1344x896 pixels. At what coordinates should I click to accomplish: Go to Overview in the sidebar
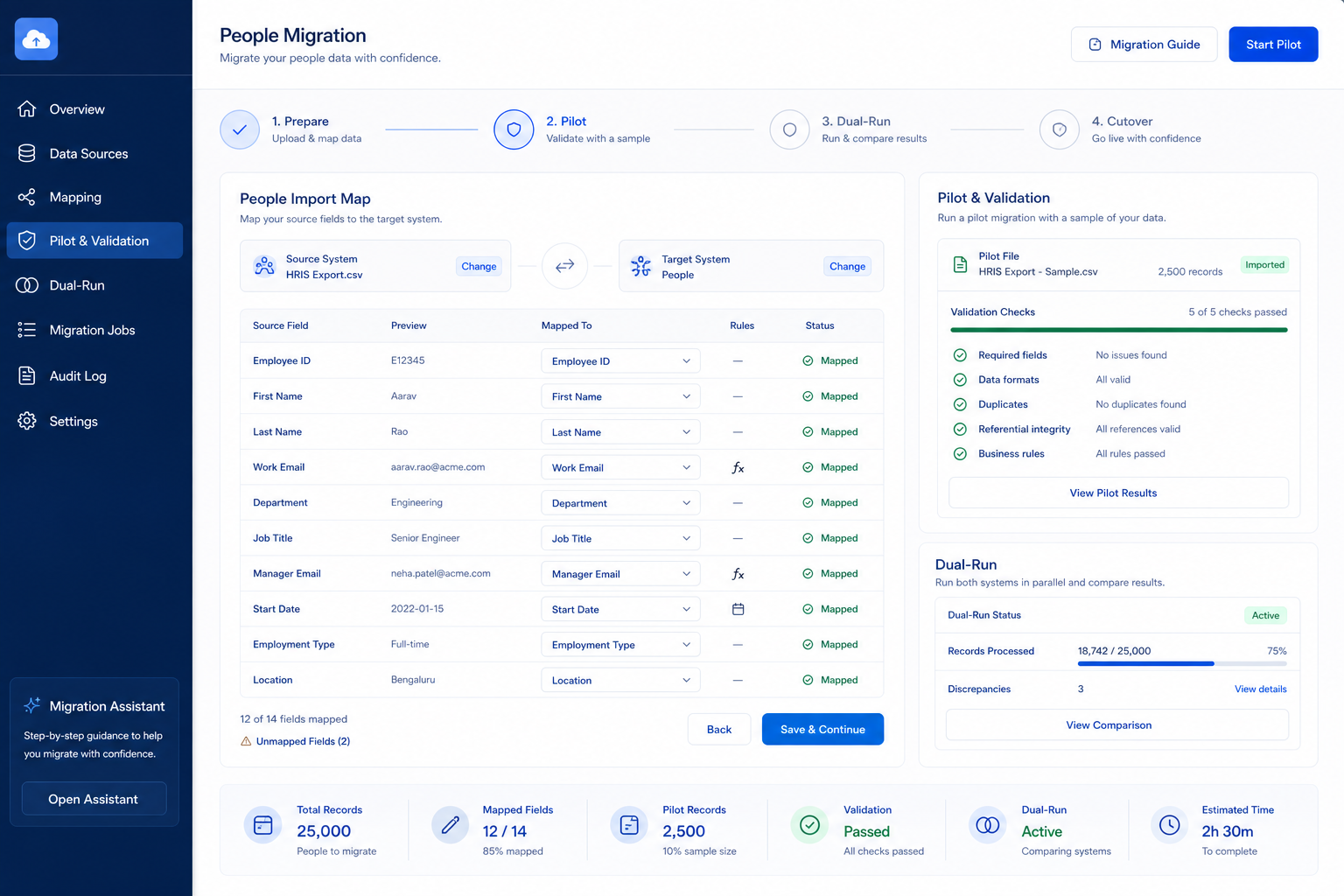[x=94, y=109]
